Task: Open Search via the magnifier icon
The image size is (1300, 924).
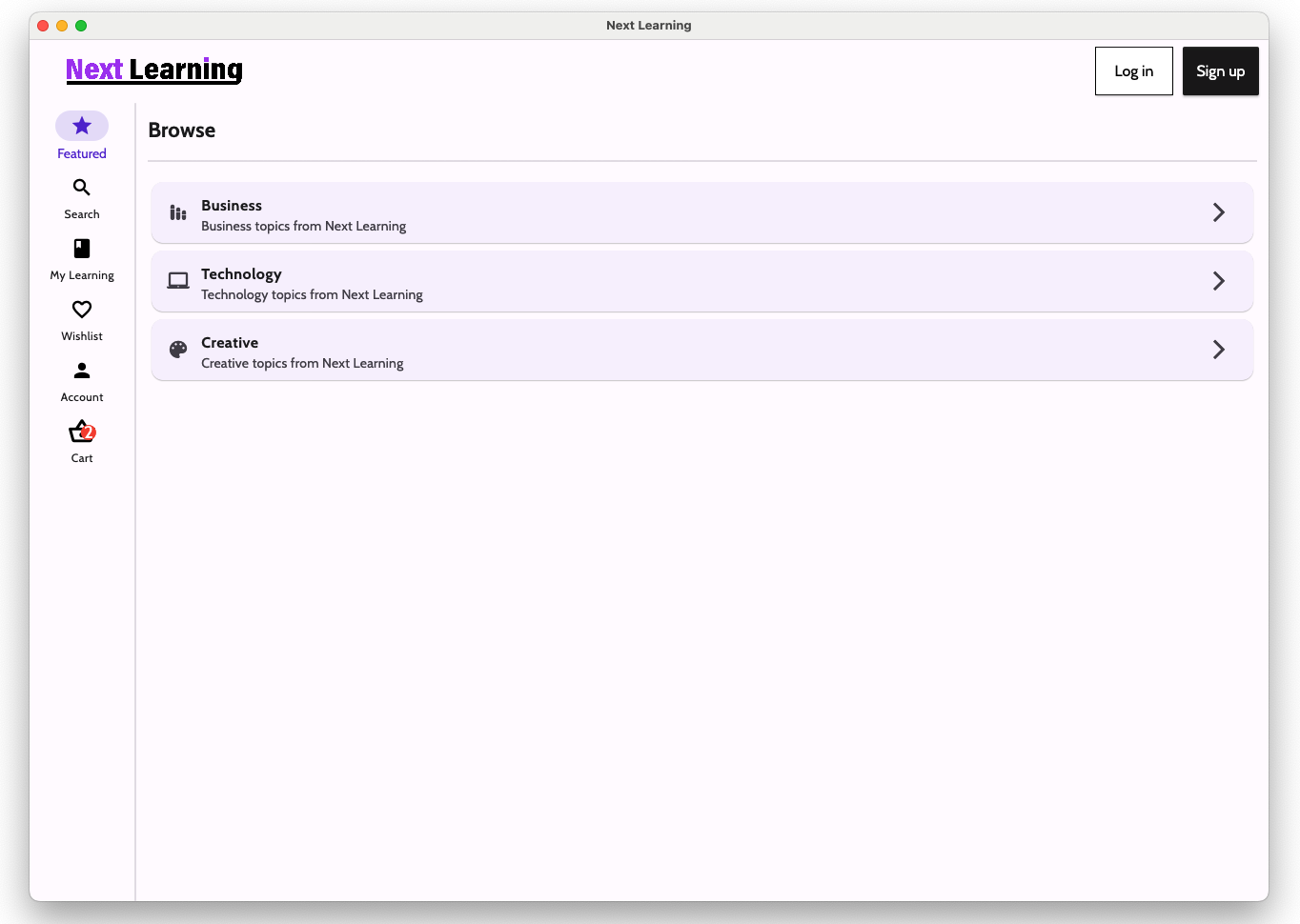Action: tap(82, 188)
